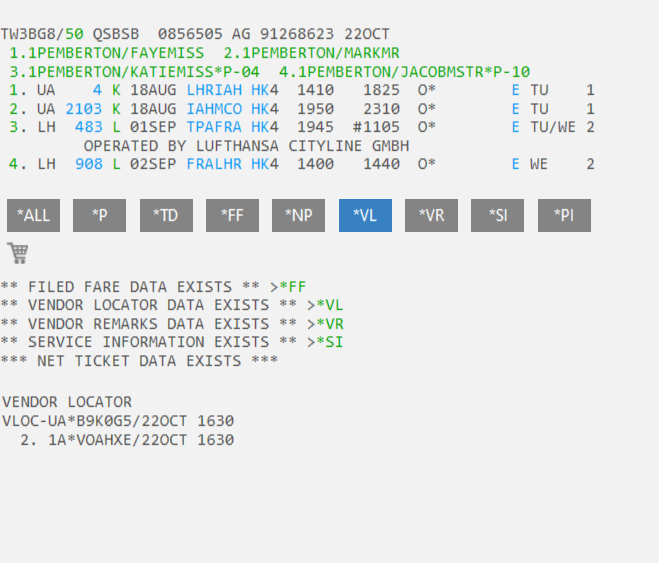659x563 pixels.
Task: Select passenger 2.1PEMBERTON/MARKMR
Action: 311,53
